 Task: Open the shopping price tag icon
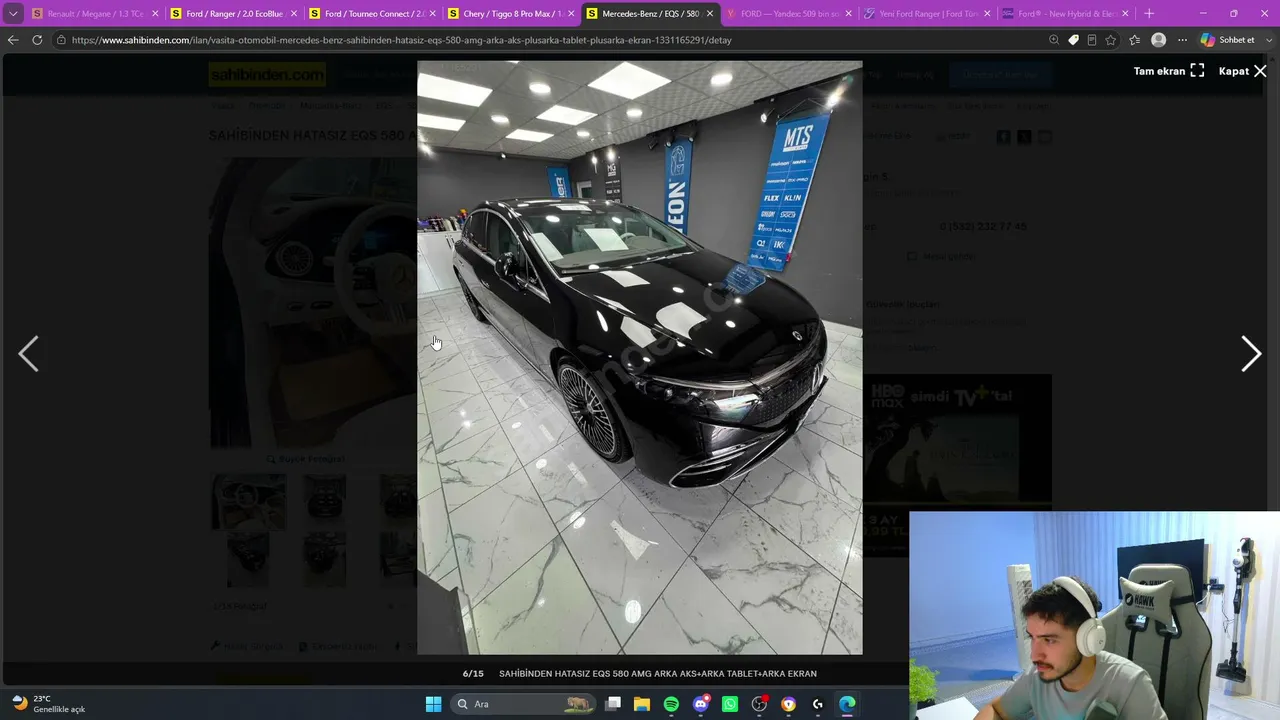click(1073, 40)
